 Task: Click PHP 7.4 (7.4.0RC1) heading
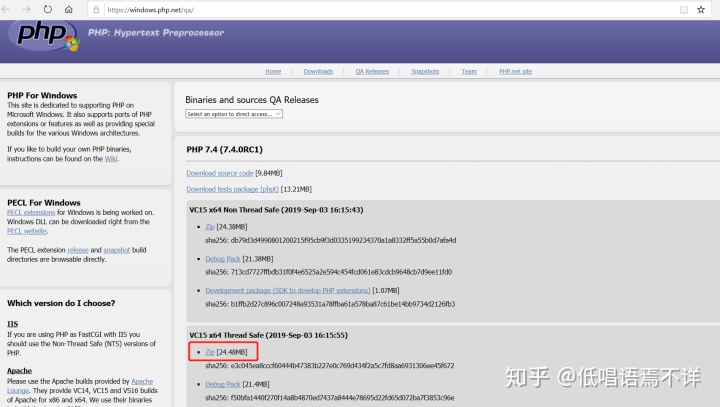pos(225,150)
